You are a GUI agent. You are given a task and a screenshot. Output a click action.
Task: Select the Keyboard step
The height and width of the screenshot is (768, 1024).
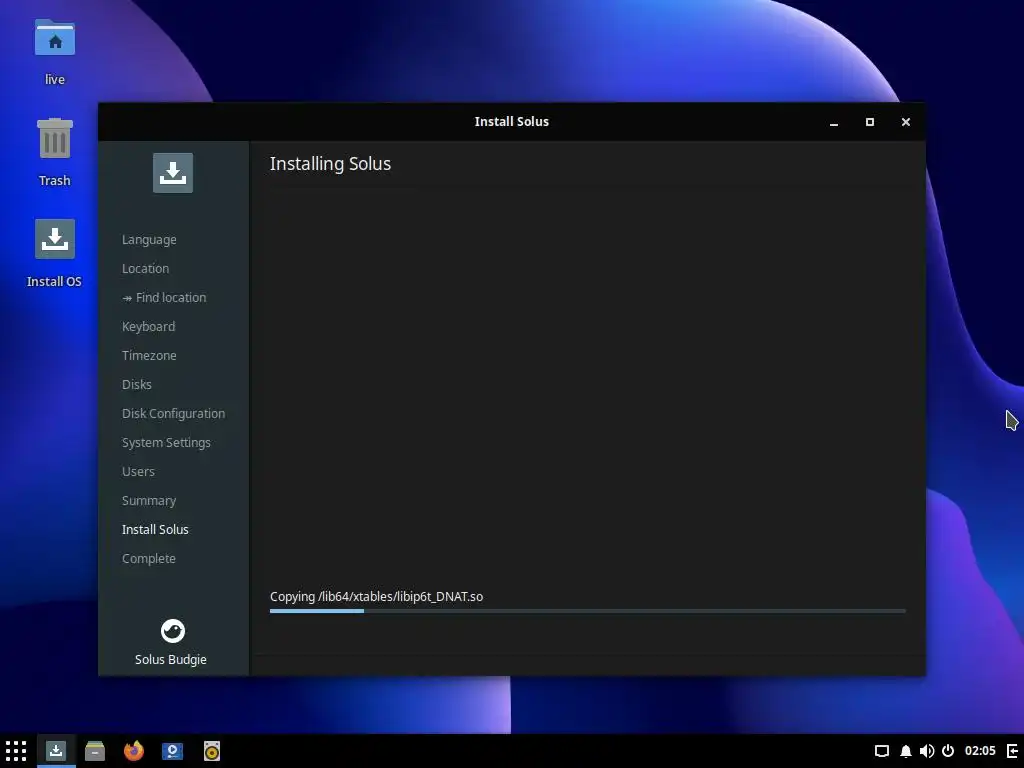pyautogui.click(x=148, y=327)
